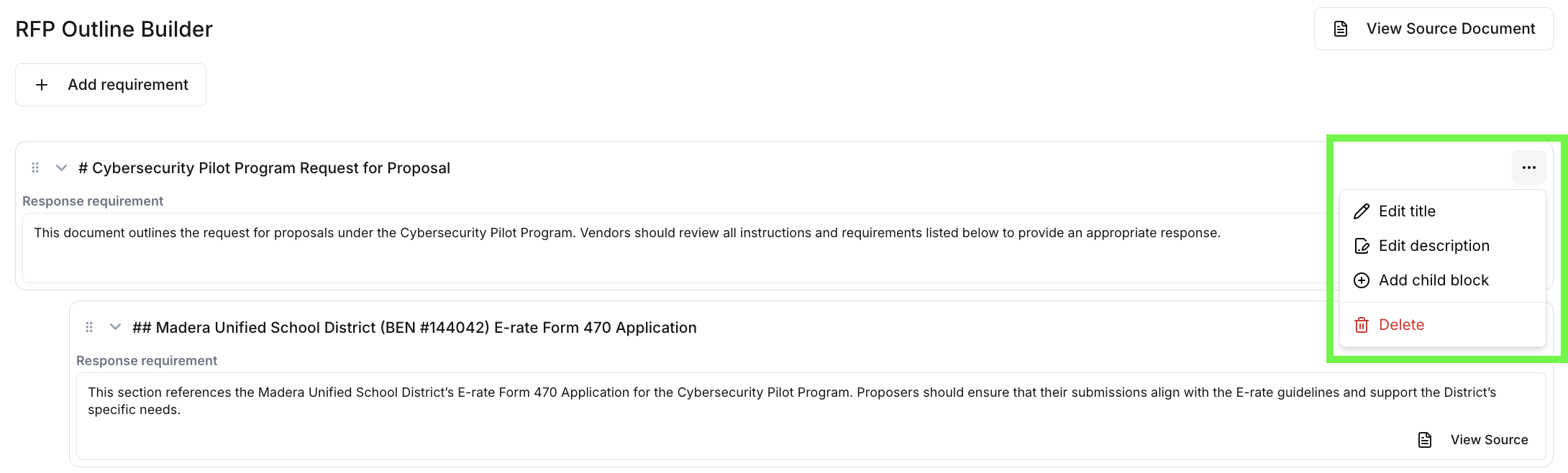Open the View Source Document panel

(x=1433, y=29)
